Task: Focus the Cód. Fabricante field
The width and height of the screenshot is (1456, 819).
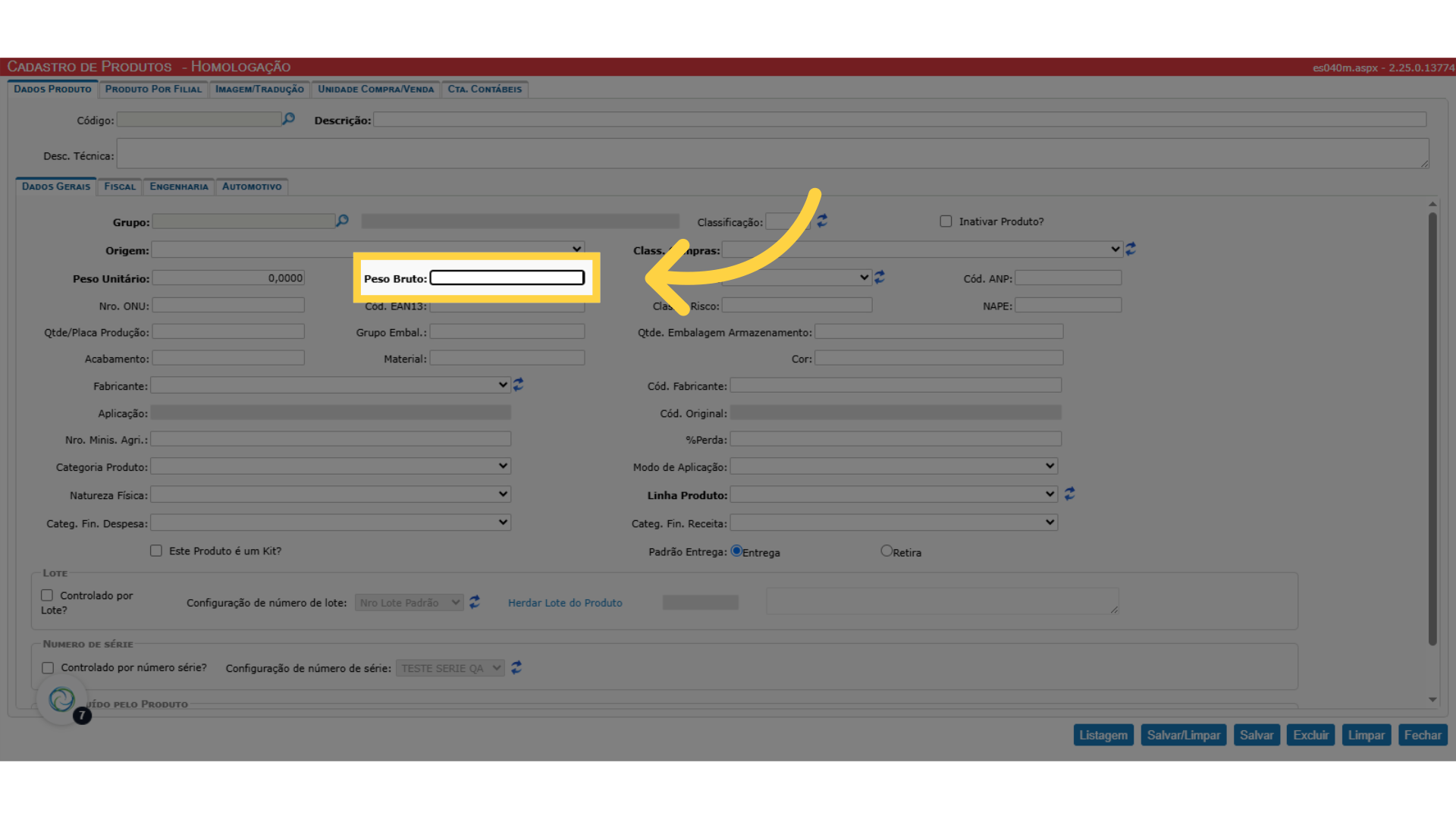Action: (x=896, y=385)
